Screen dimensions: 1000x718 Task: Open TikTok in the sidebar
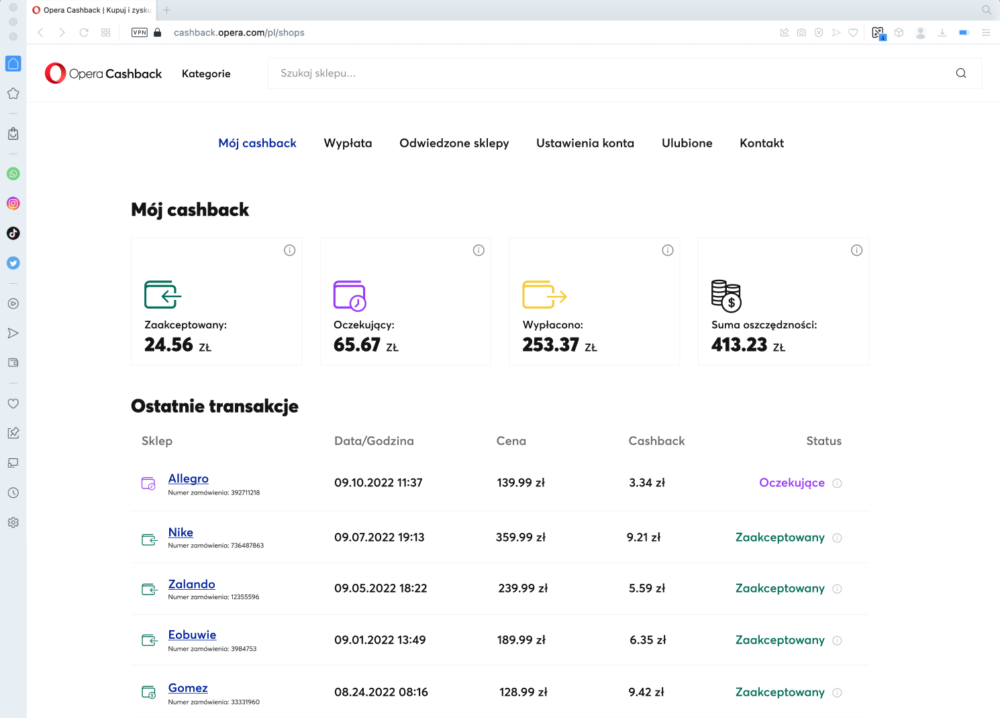click(13, 233)
